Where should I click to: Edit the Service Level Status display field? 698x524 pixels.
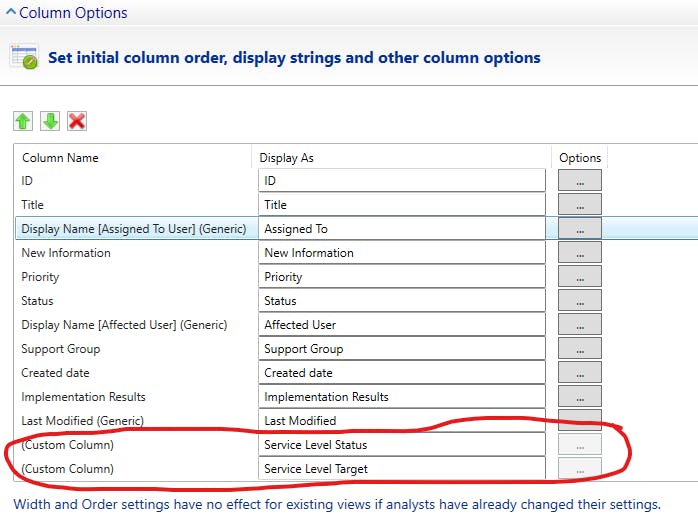(x=401, y=444)
